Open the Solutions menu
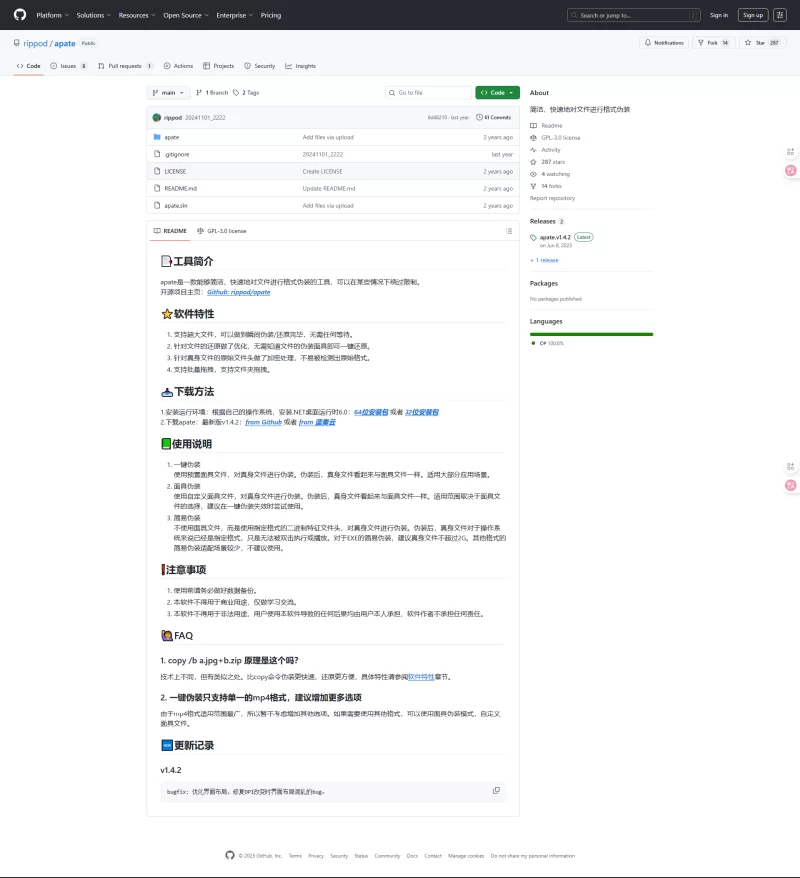The height and width of the screenshot is (878, 800). 93,15
